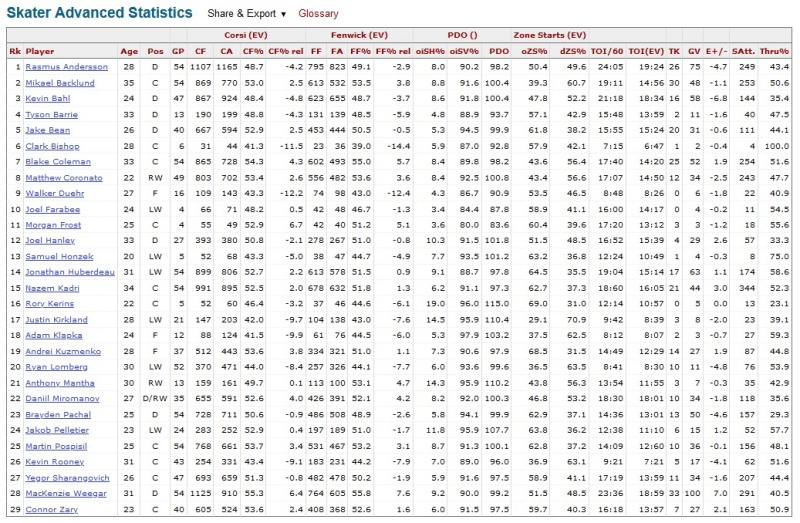Open Mikael Backlund player page

(x=60, y=83)
